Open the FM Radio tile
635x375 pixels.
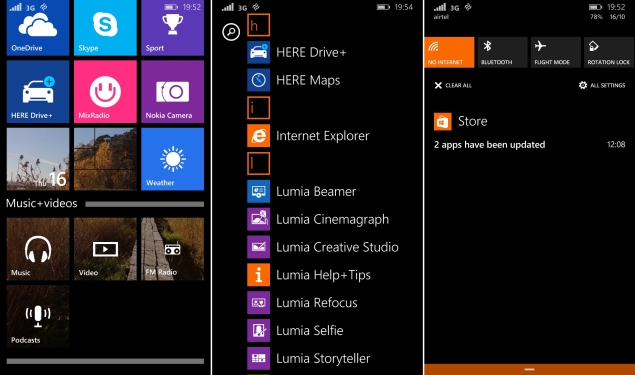(x=173, y=249)
